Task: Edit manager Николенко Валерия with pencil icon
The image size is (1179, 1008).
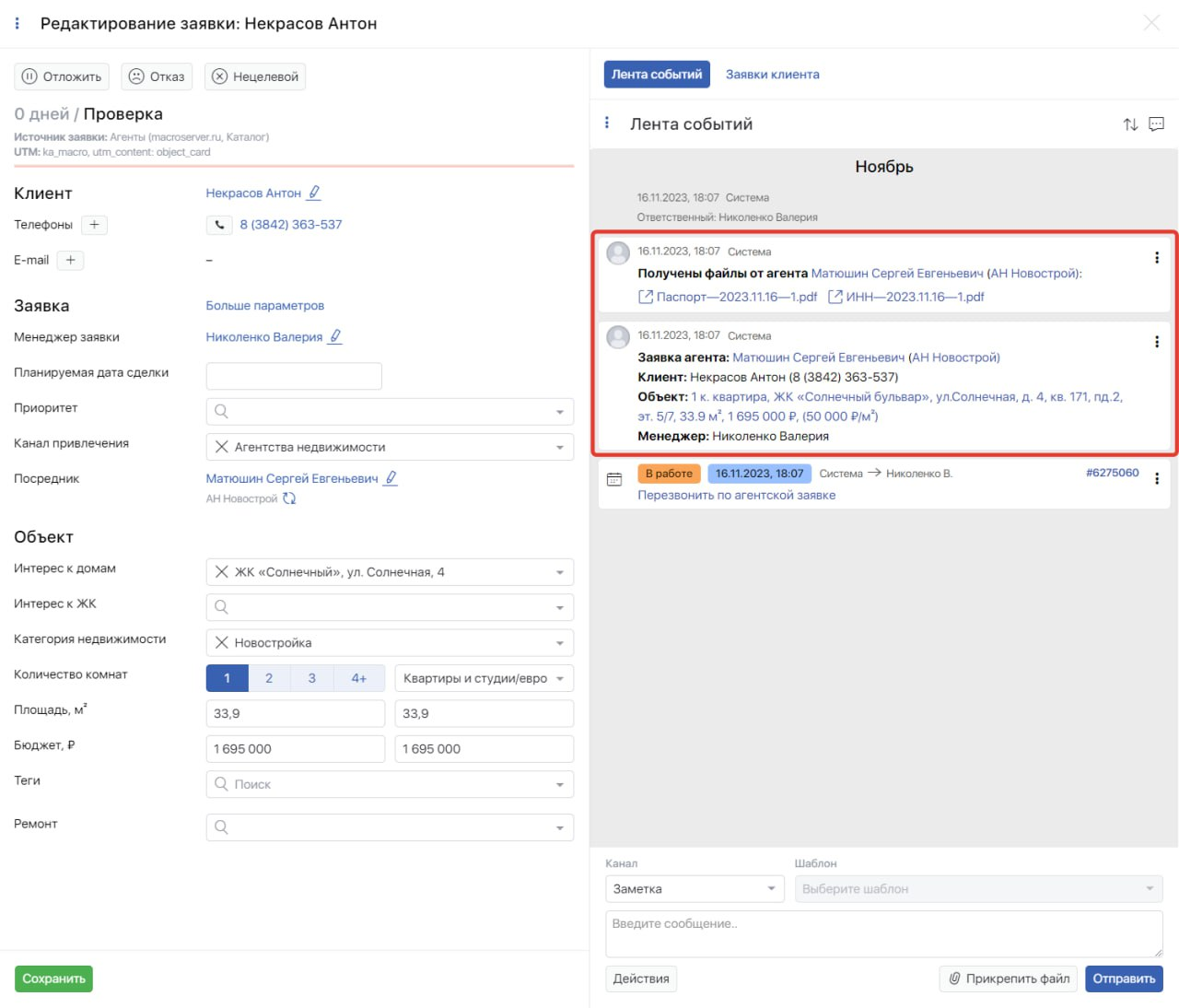Action: 335,337
